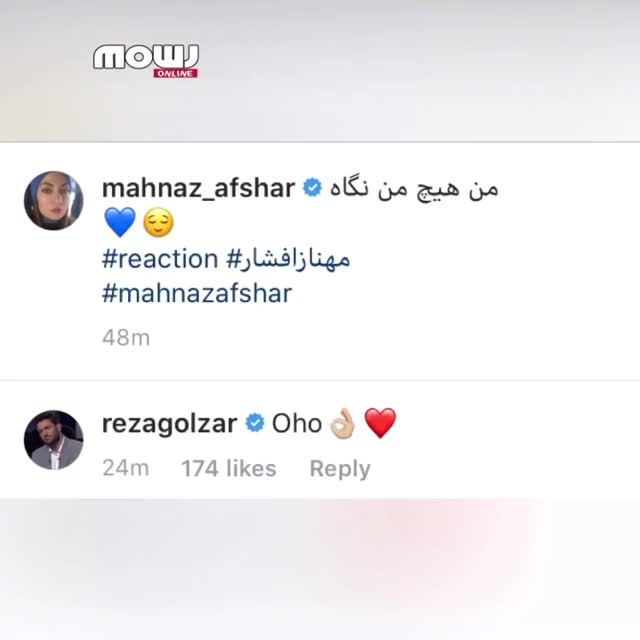Click the Persian caption text
640x640 pixels.
(414, 189)
